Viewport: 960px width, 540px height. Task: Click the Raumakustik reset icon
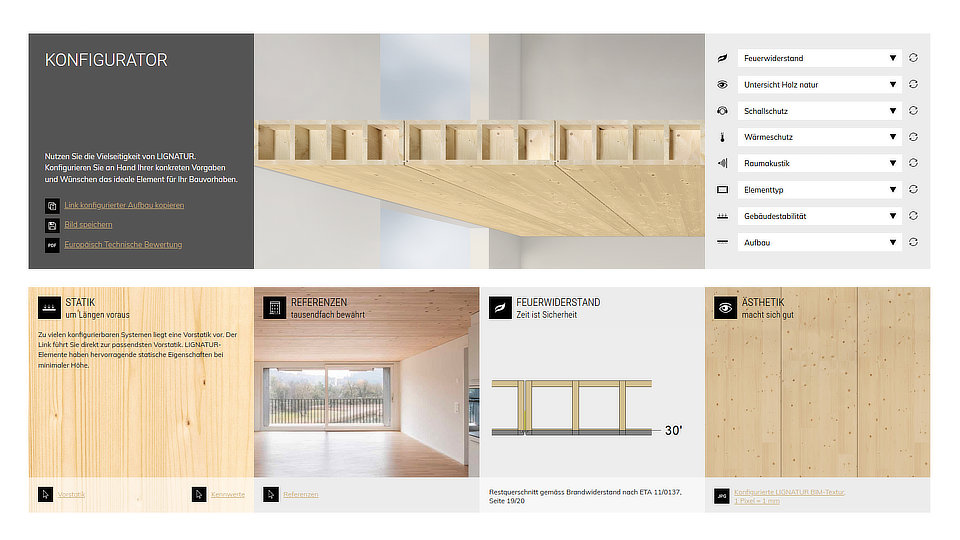pos(913,163)
